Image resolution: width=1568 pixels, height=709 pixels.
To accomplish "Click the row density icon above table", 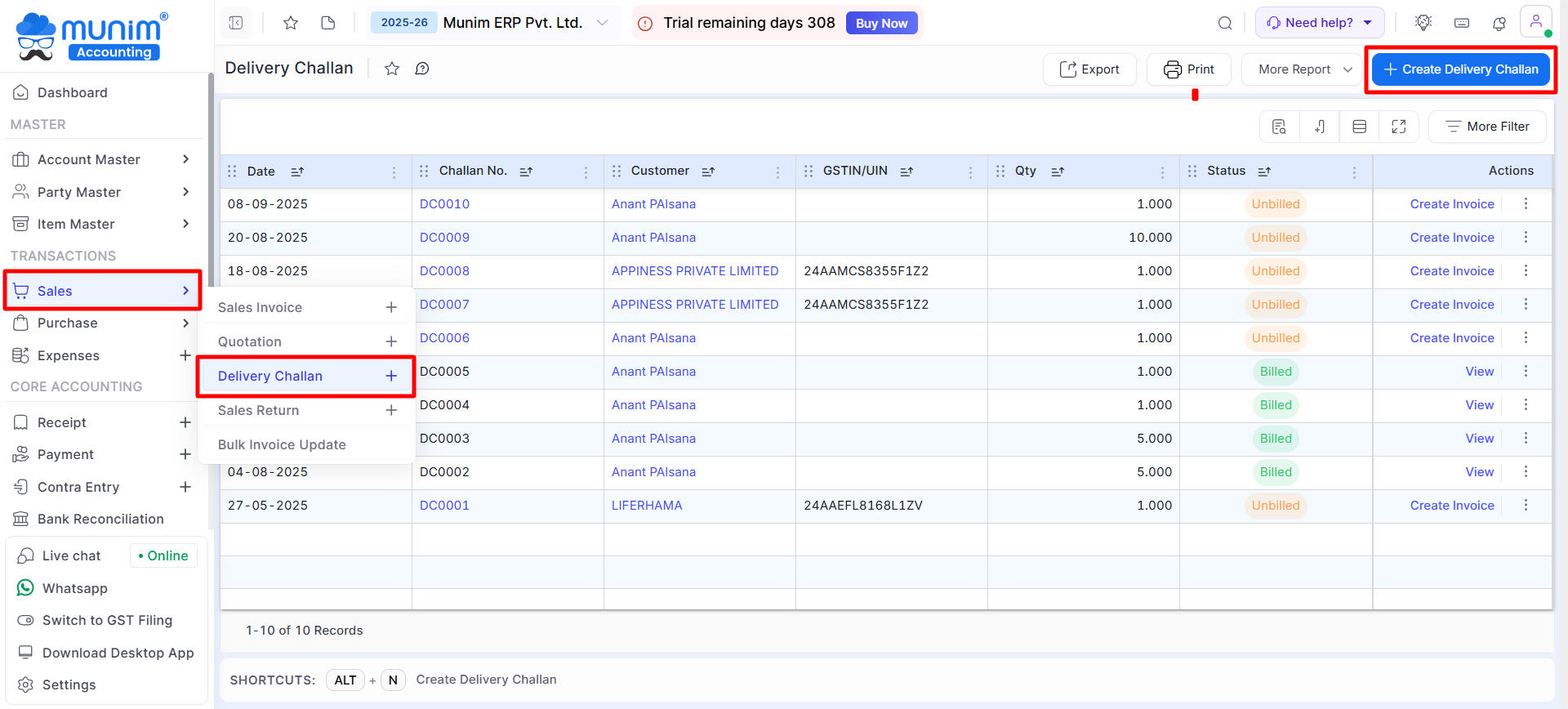I will click(x=1359, y=127).
